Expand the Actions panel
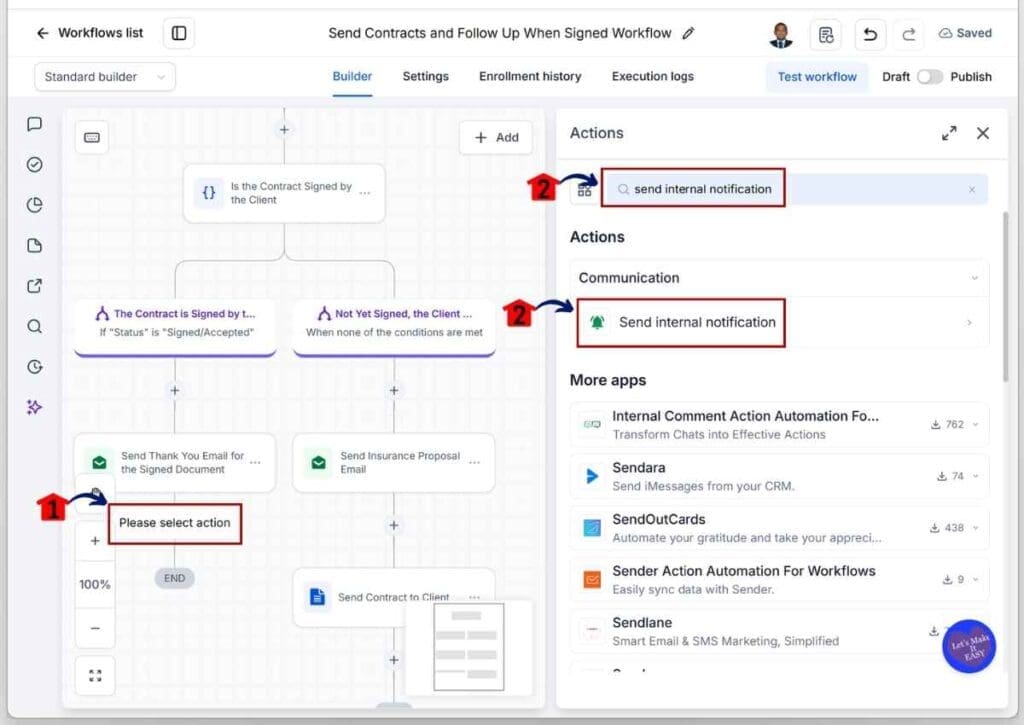1024x725 pixels. (949, 133)
